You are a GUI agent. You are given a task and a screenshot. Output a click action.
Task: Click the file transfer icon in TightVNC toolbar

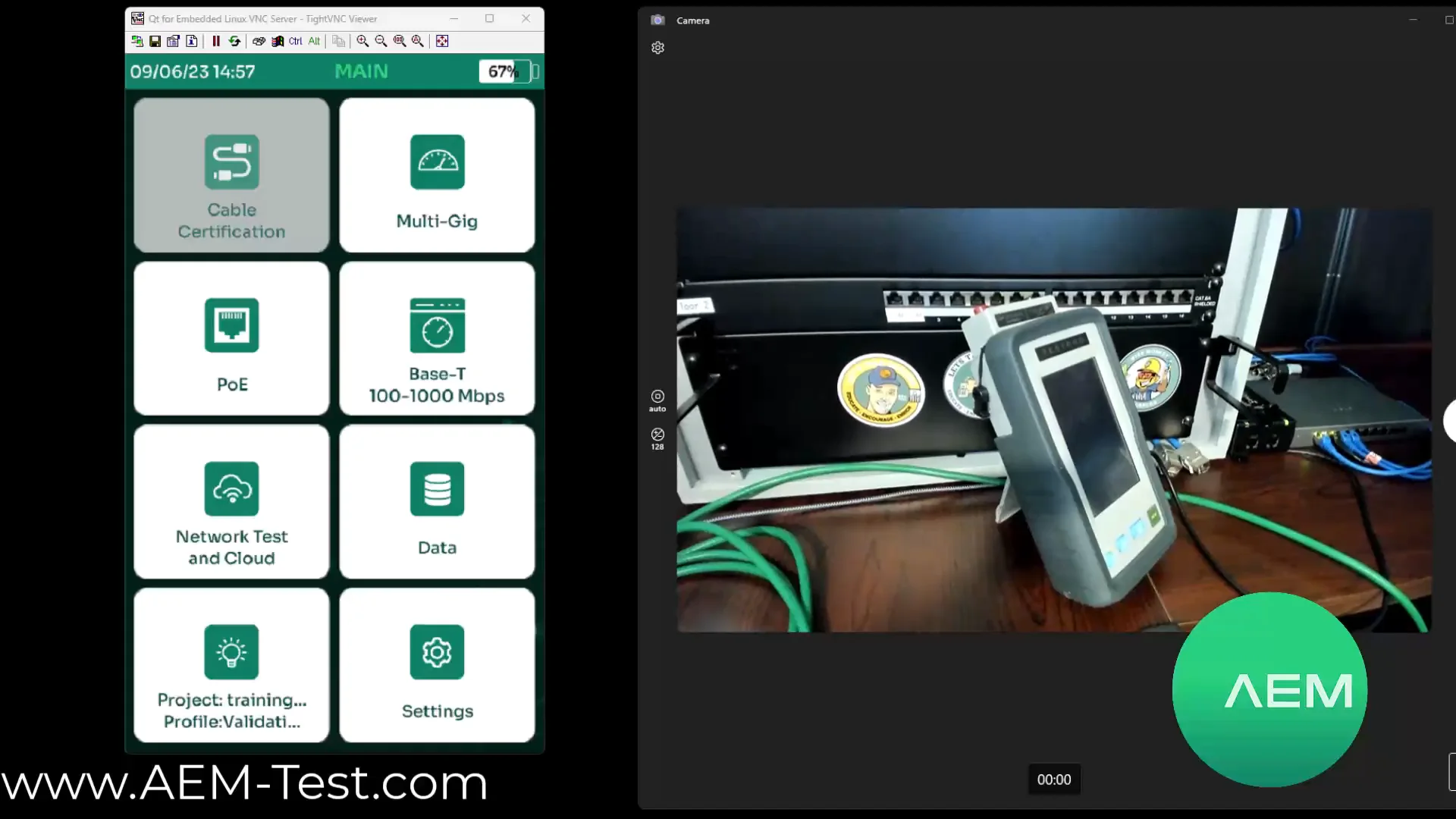(338, 41)
